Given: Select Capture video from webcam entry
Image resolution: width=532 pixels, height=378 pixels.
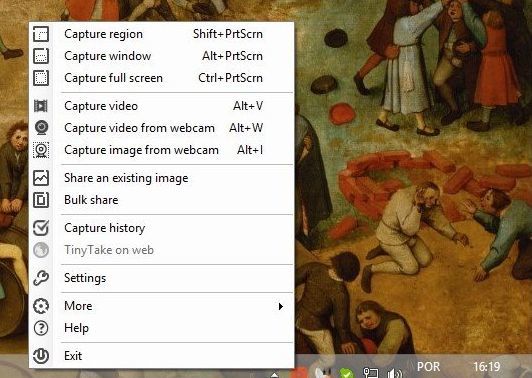Looking at the screenshot, I should [139, 128].
